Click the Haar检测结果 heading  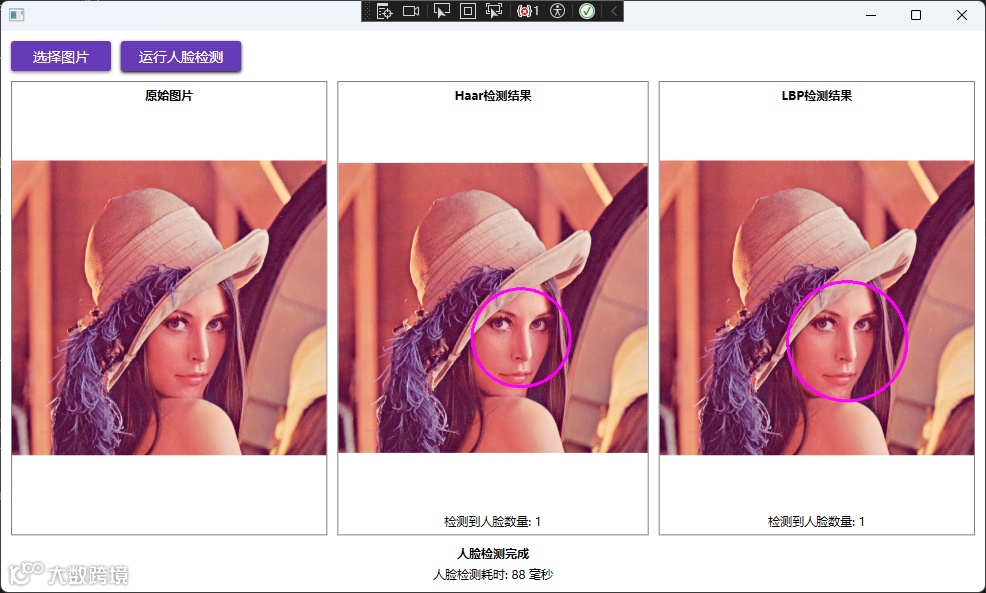coord(493,96)
